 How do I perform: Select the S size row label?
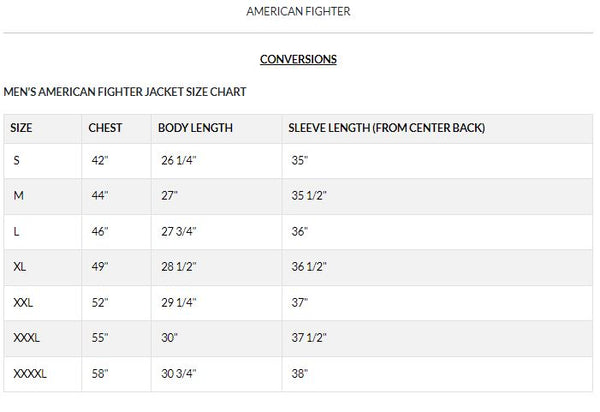(x=17, y=160)
